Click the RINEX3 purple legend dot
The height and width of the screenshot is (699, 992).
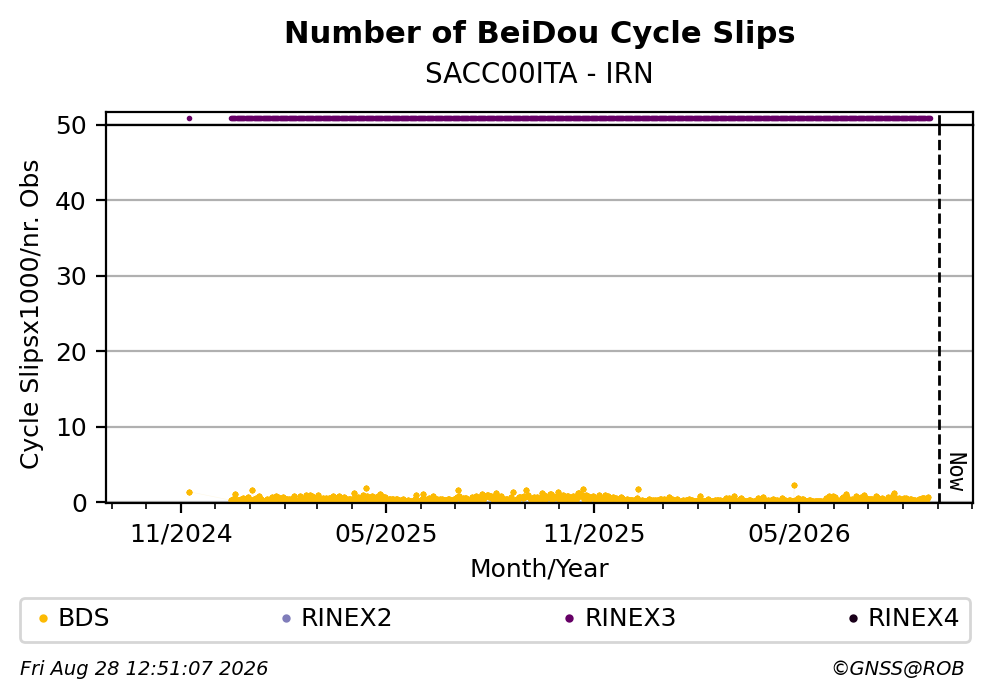click(569, 619)
